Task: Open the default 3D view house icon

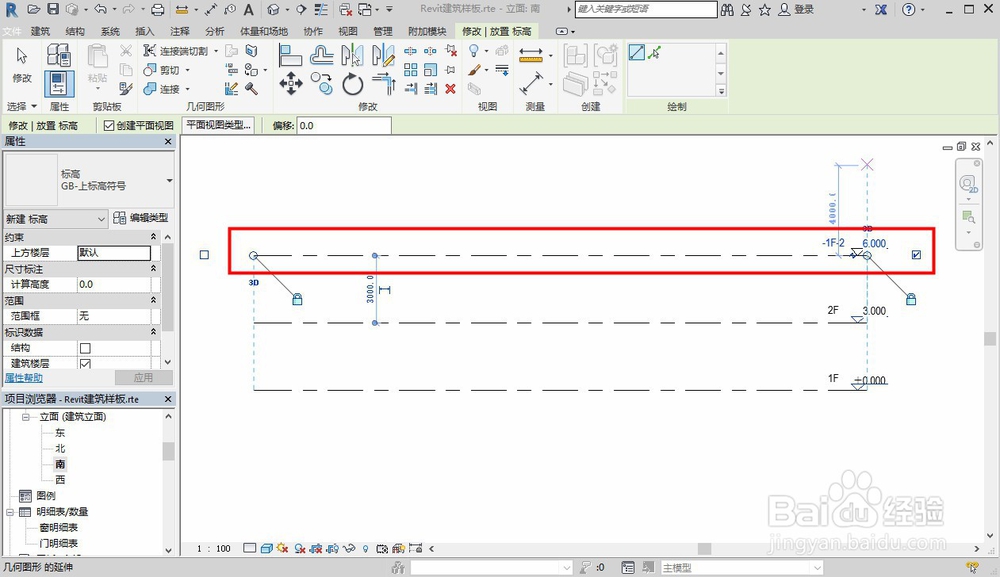Action: point(274,10)
